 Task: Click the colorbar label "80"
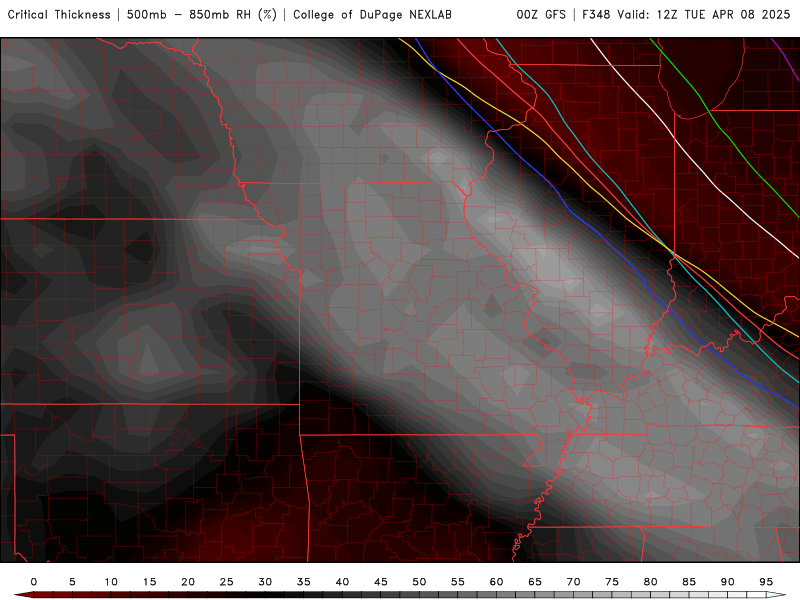tap(651, 582)
